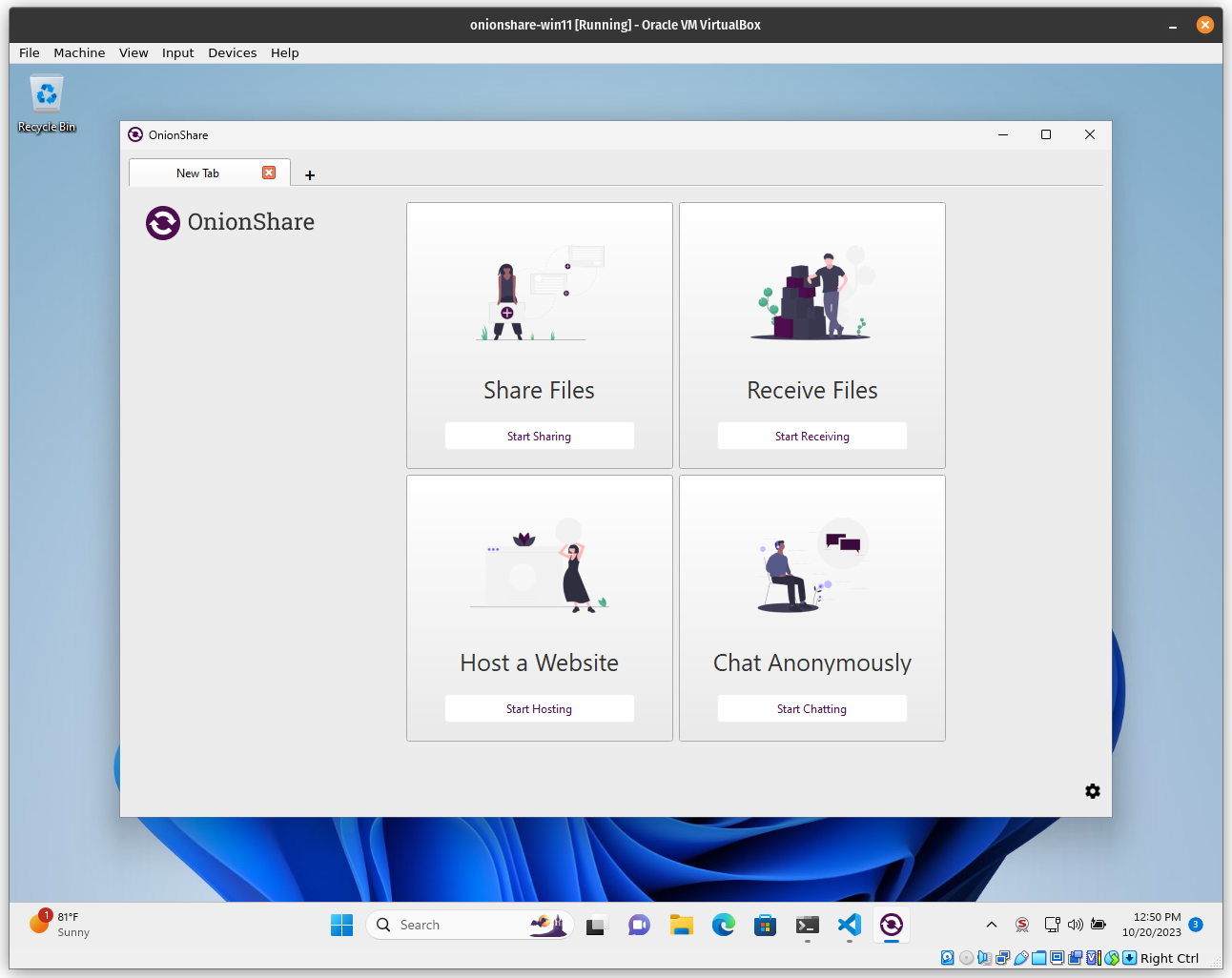Image resolution: width=1232 pixels, height=978 pixels.
Task: Click the hard disk activity icon in status bar
Action: point(947,957)
